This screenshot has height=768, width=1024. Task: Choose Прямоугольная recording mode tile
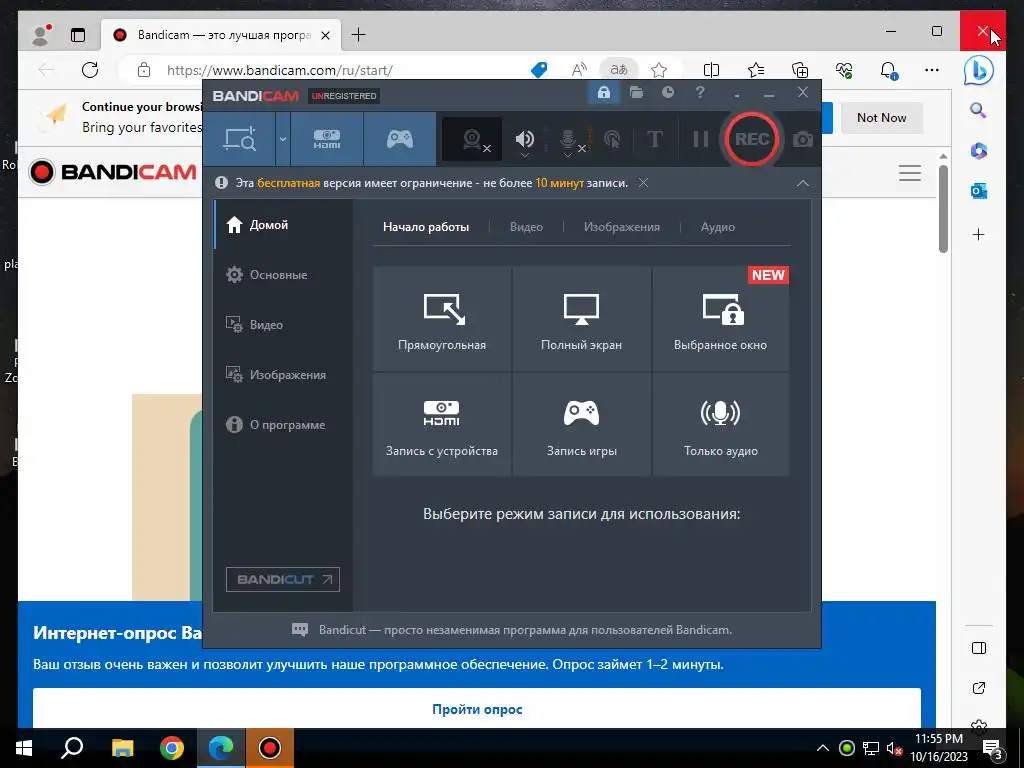point(442,319)
